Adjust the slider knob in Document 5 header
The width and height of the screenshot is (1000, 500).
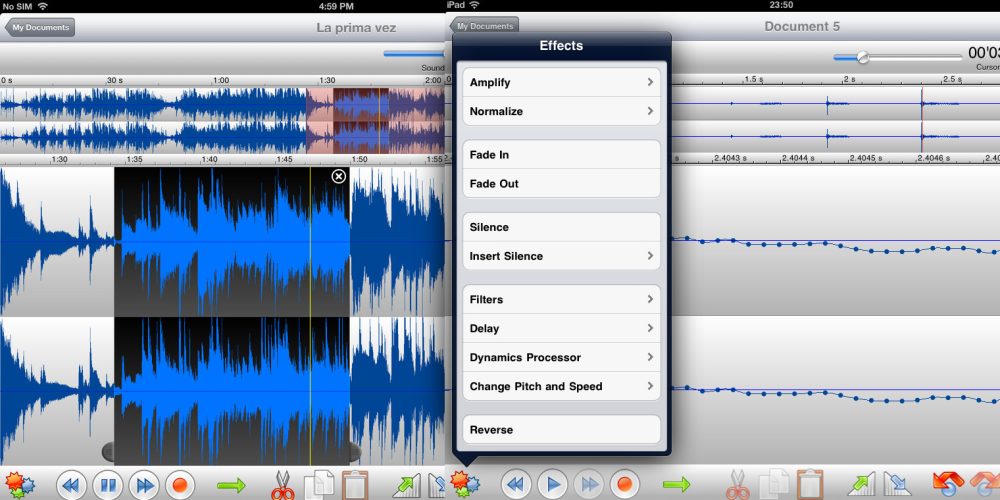(x=863, y=57)
